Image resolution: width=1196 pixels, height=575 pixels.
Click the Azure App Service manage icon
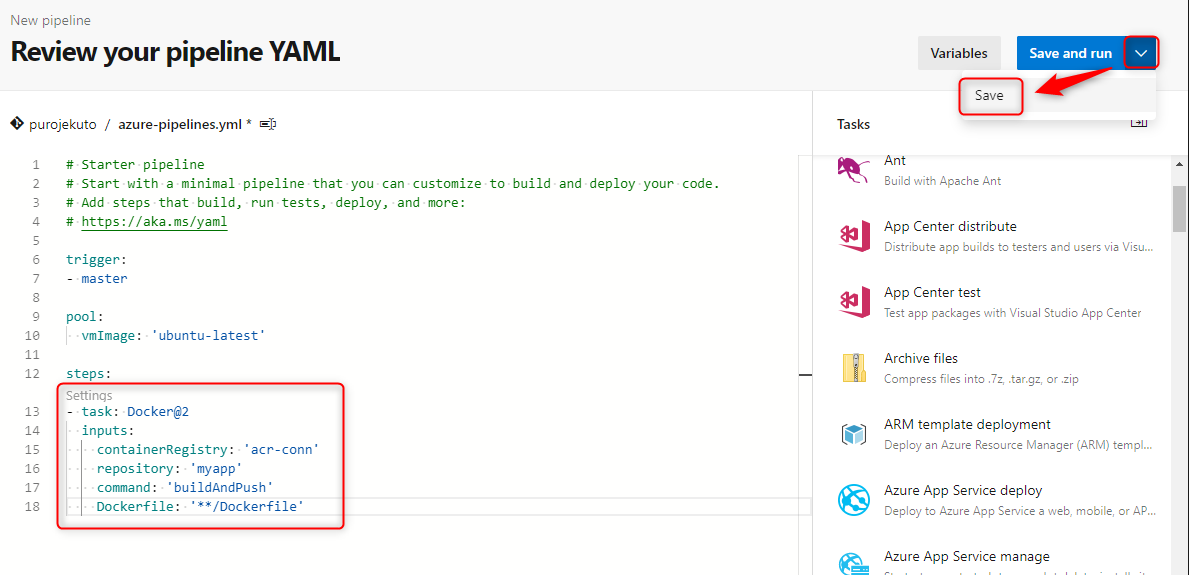click(854, 563)
